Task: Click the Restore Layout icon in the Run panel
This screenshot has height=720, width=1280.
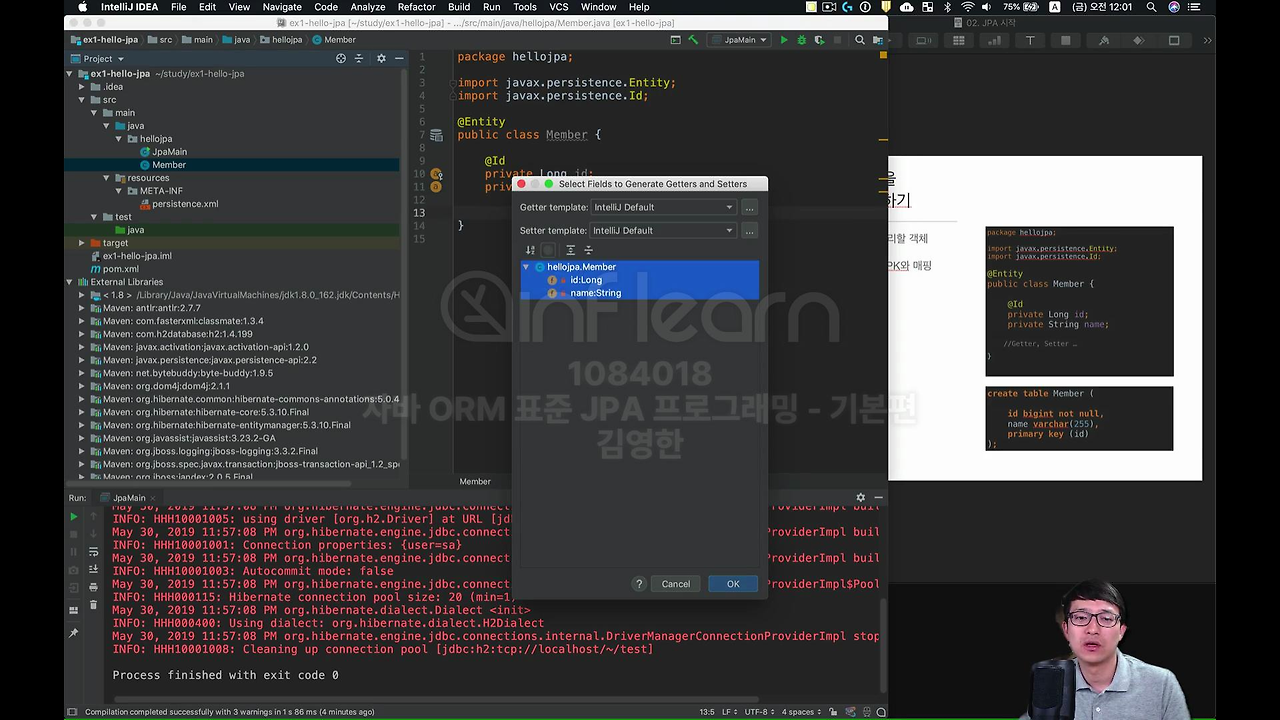Action: click(x=73, y=610)
